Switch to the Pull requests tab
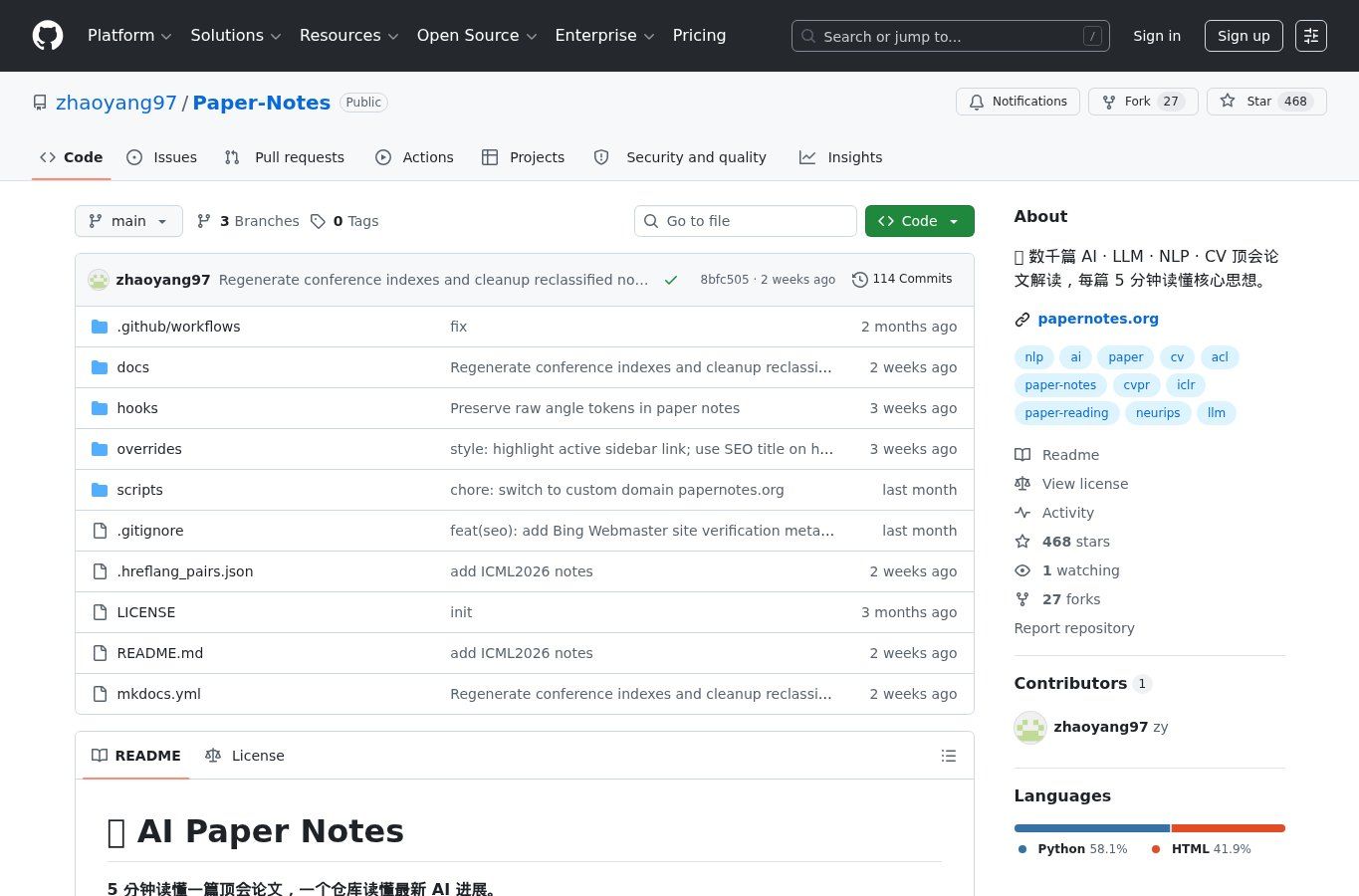1359x896 pixels. coord(285,157)
